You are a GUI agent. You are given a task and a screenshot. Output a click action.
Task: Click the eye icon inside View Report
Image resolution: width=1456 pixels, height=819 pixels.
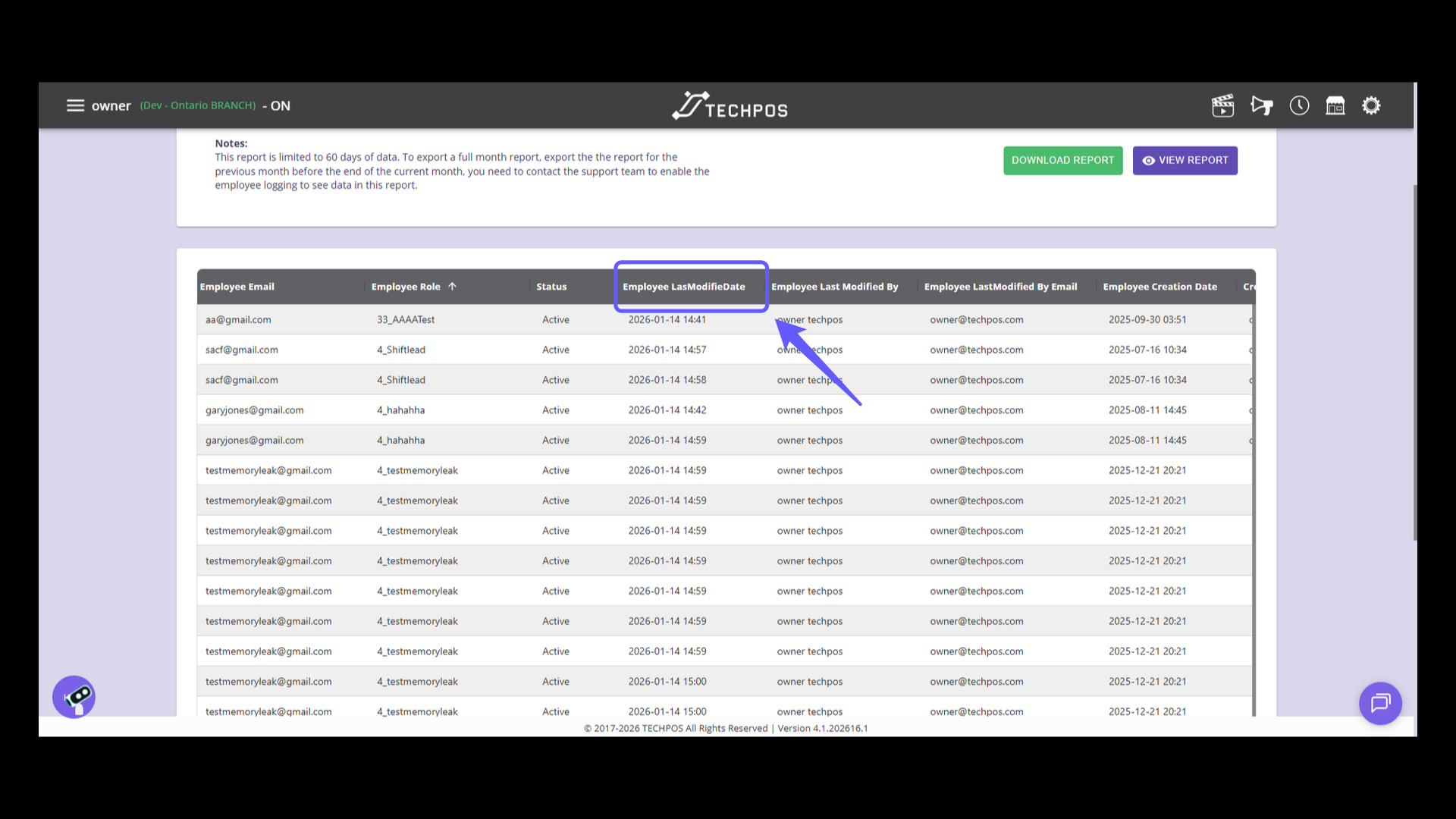tap(1149, 160)
